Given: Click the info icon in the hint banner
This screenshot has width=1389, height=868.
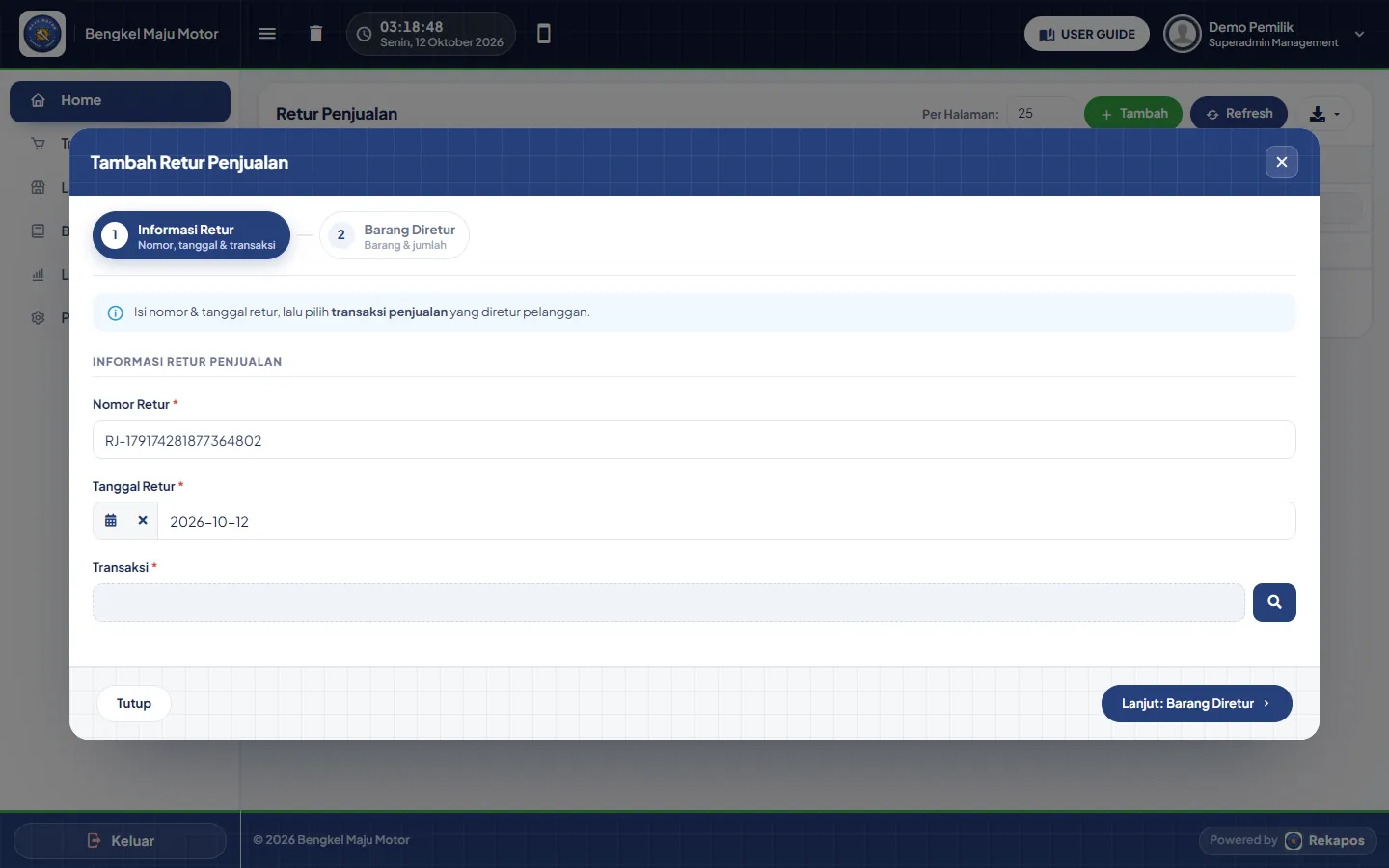Looking at the screenshot, I should click(x=115, y=312).
